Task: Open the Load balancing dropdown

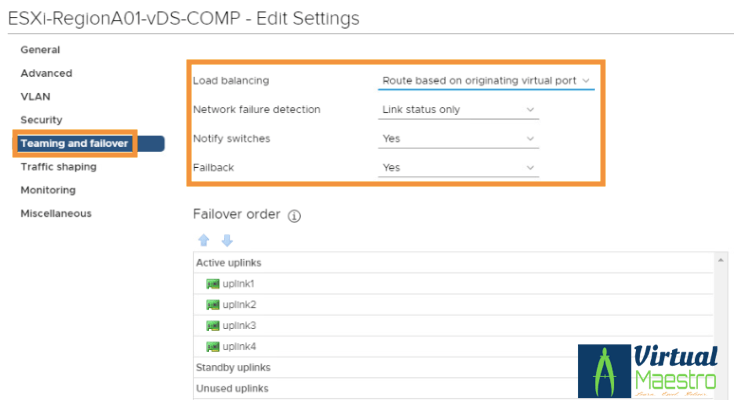Action: point(486,80)
